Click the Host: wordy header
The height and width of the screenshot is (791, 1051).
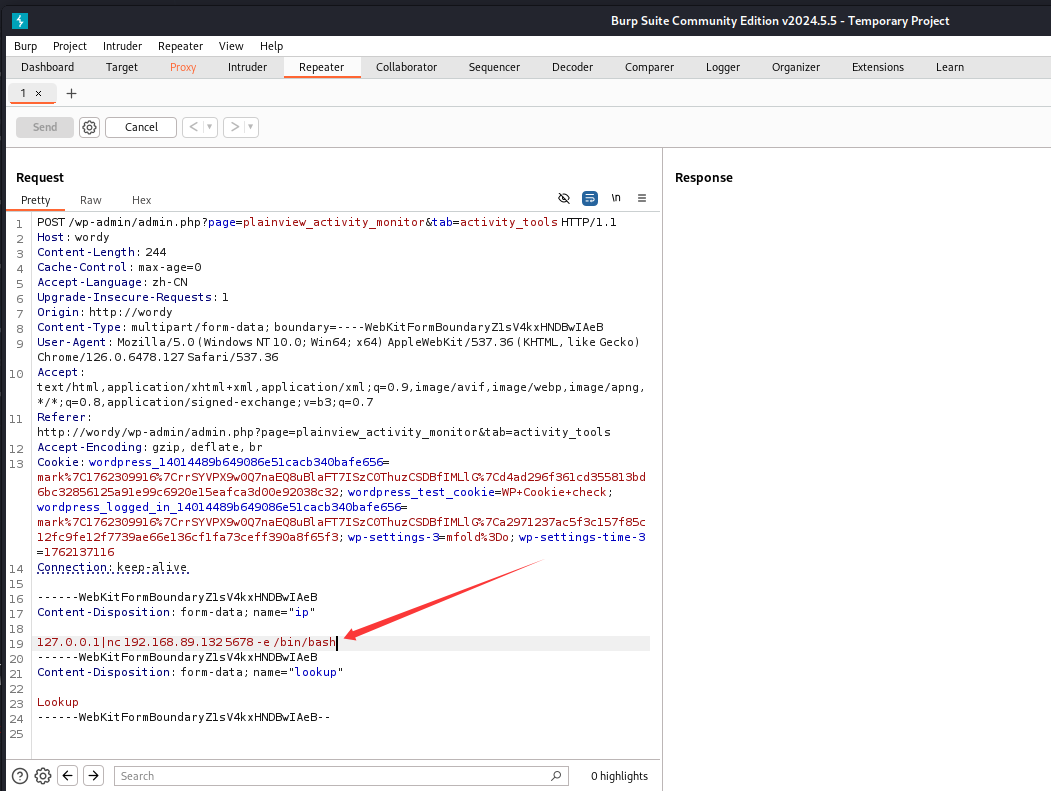(x=73, y=237)
